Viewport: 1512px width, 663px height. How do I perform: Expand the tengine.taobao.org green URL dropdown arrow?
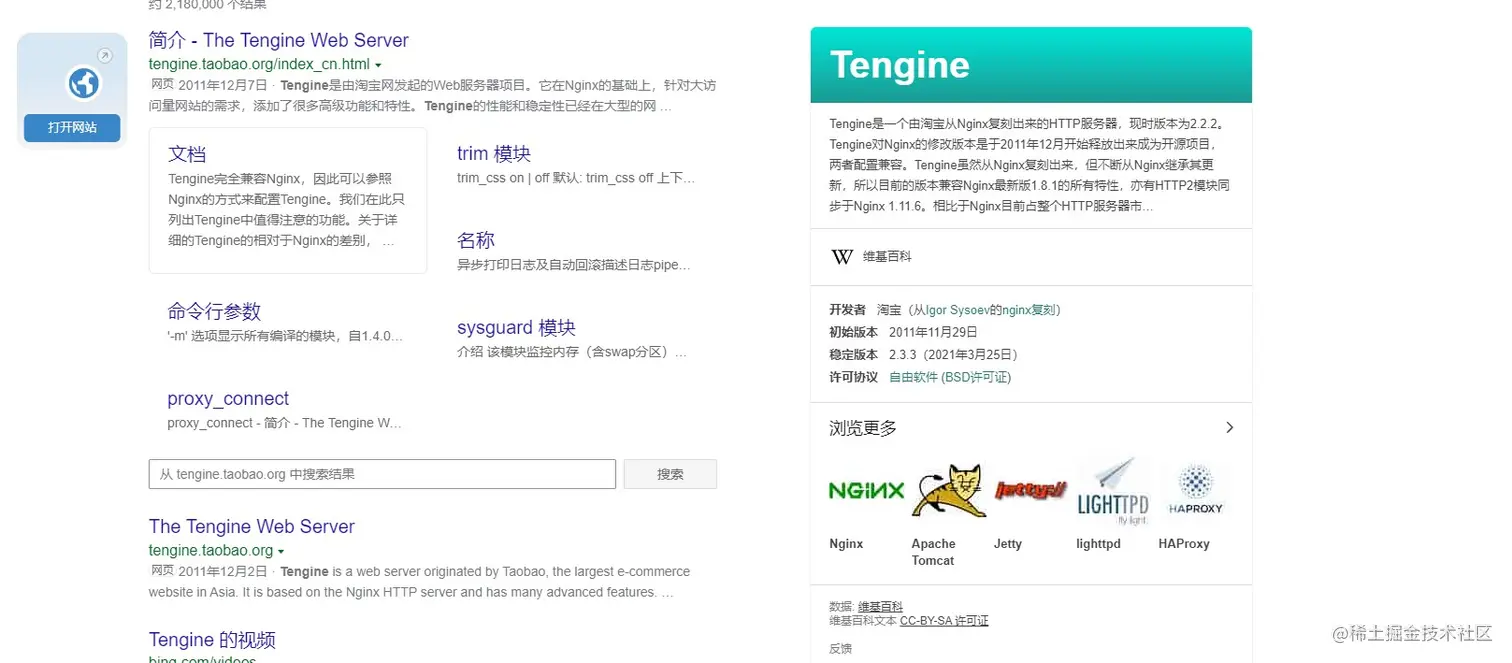click(x=281, y=551)
